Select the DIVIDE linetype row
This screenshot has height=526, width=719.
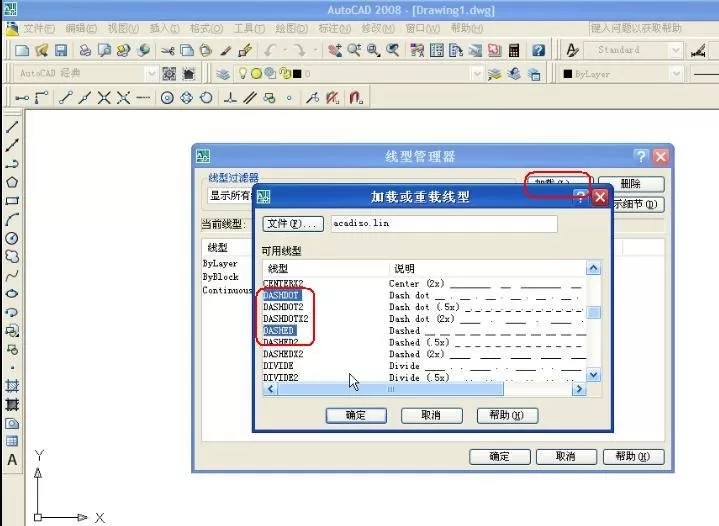click(425, 366)
